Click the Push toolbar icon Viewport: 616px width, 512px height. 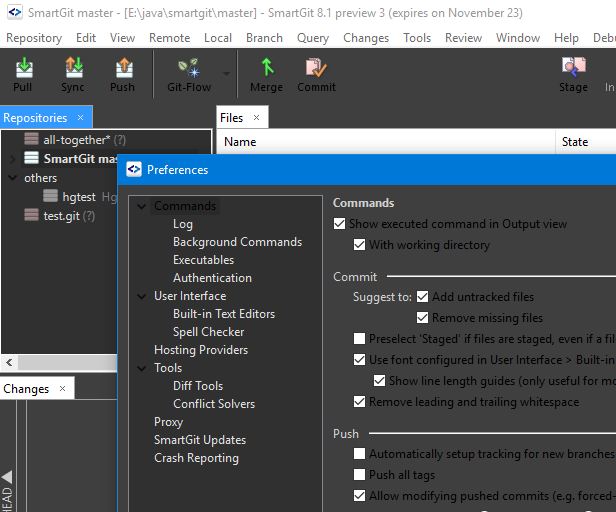point(124,68)
